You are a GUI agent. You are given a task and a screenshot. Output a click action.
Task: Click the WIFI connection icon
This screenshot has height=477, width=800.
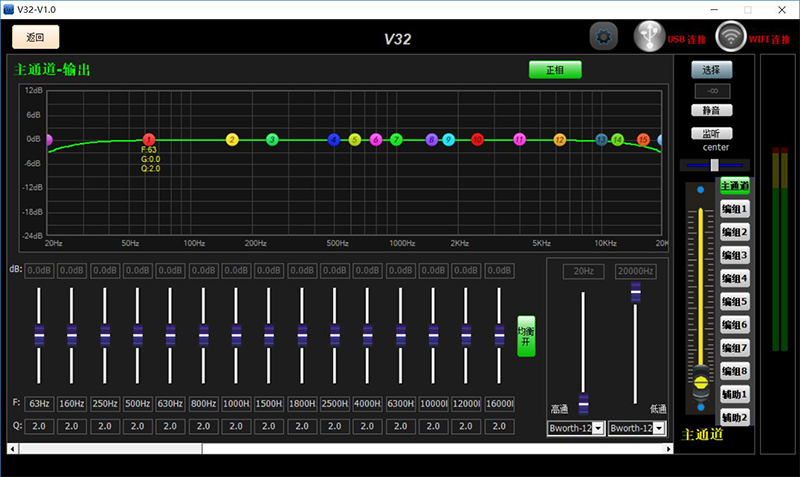click(x=731, y=37)
